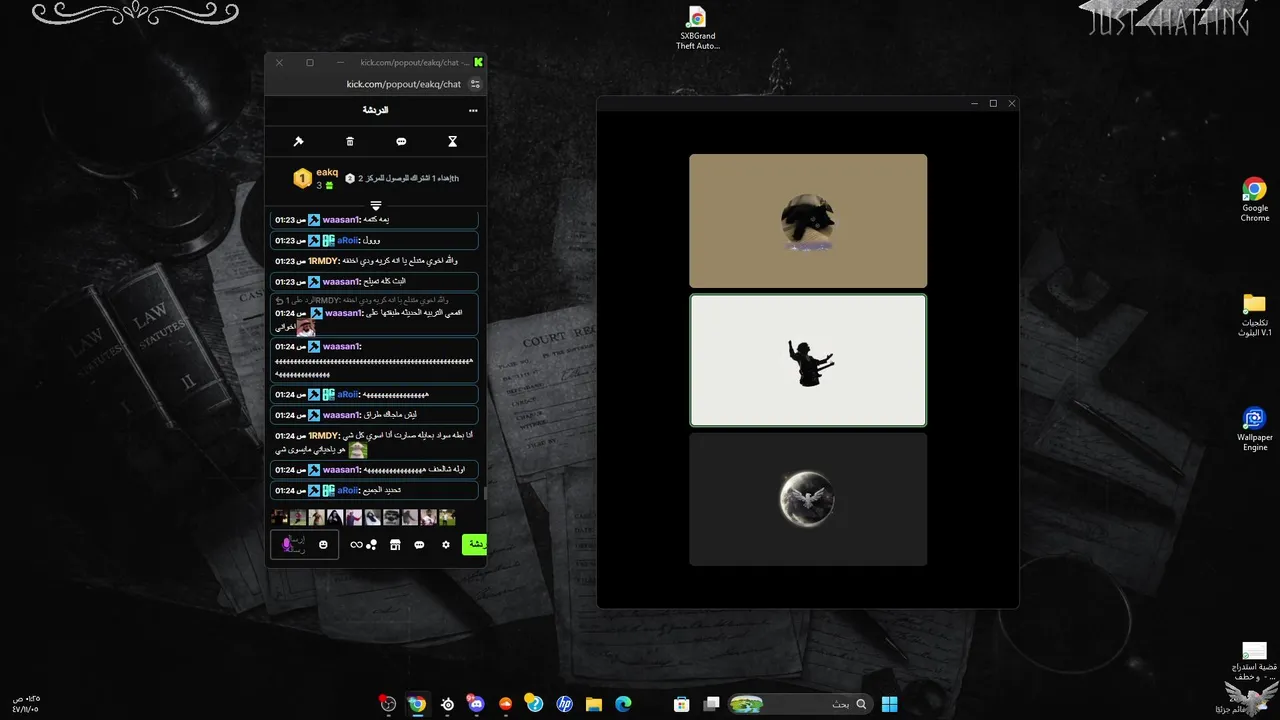Open the emoji picker in message box
Screen dimensions: 1280x720
pos(323,545)
